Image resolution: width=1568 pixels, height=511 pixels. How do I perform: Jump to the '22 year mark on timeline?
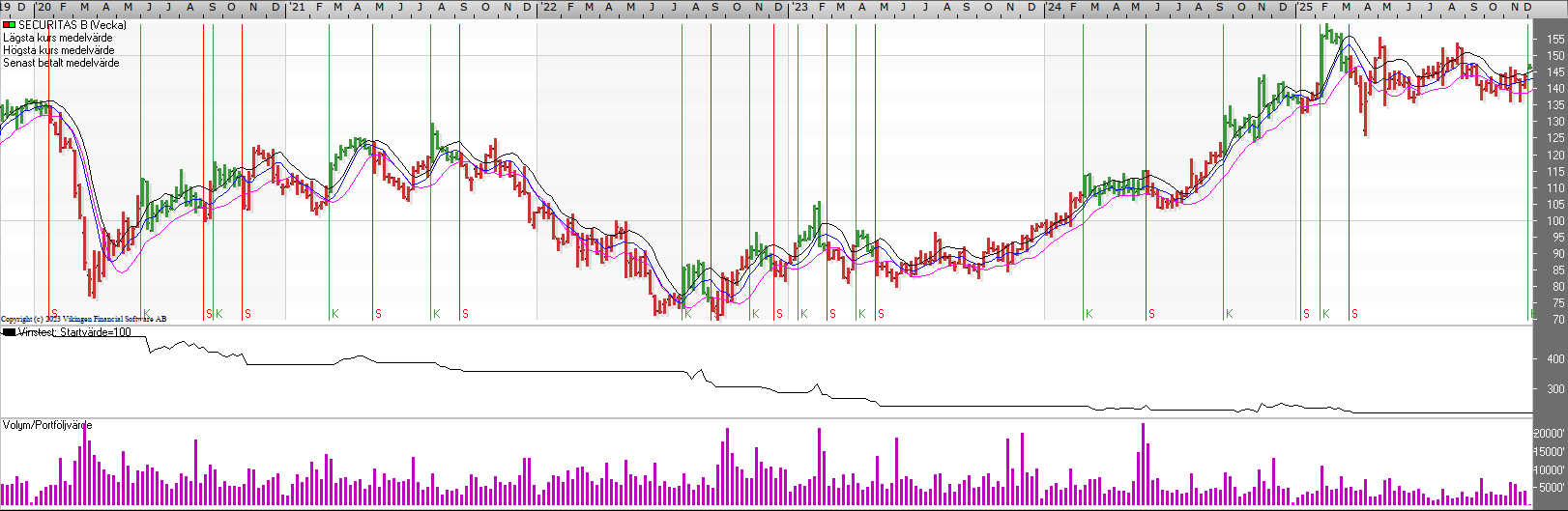pyautogui.click(x=547, y=7)
